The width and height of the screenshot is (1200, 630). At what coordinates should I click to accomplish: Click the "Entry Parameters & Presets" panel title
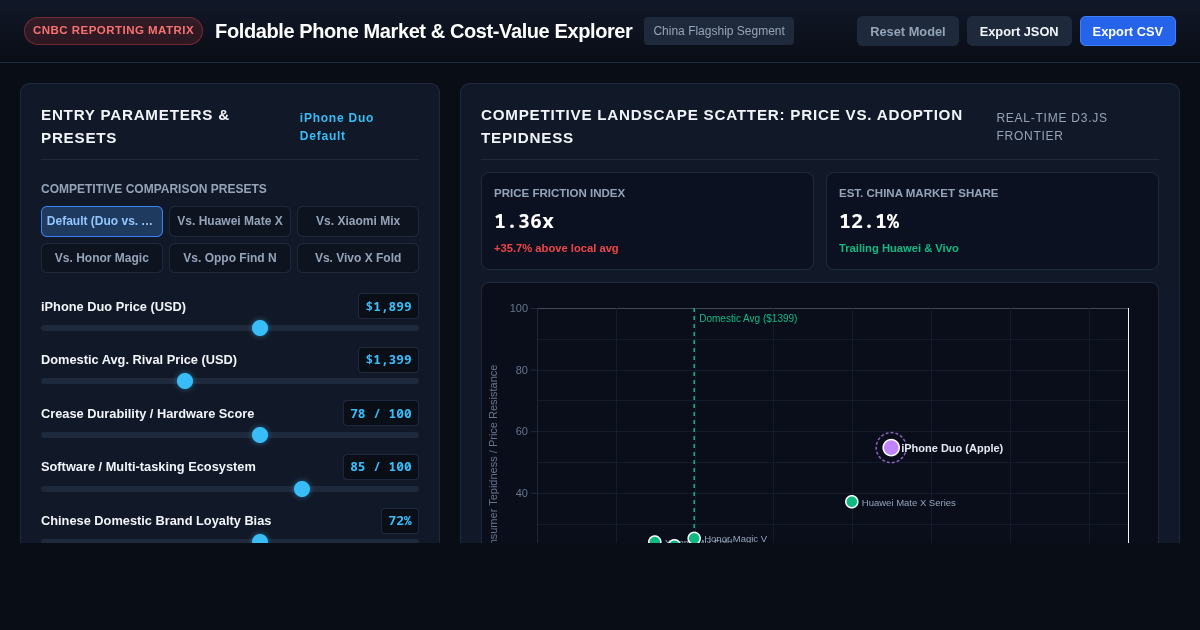point(135,126)
